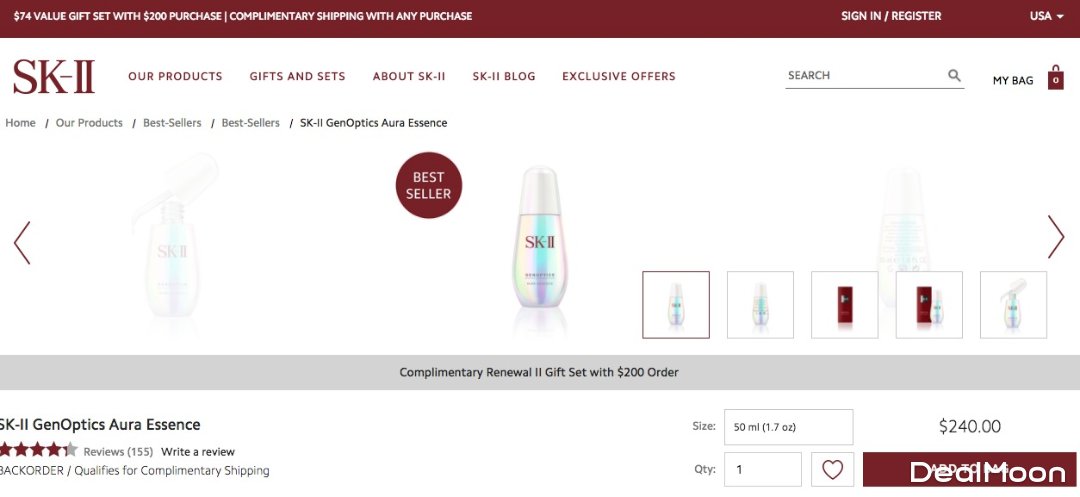Click Sign In / Register link

(x=891, y=16)
